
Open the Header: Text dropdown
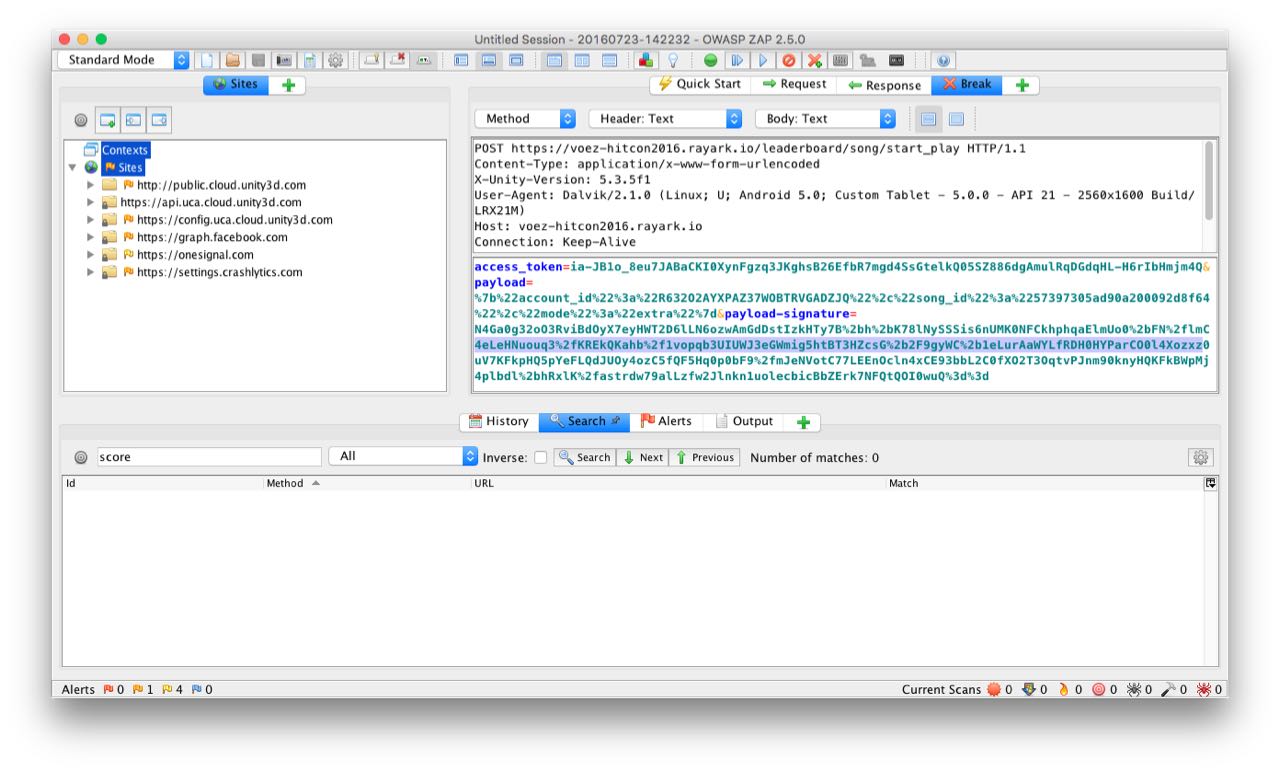point(665,119)
